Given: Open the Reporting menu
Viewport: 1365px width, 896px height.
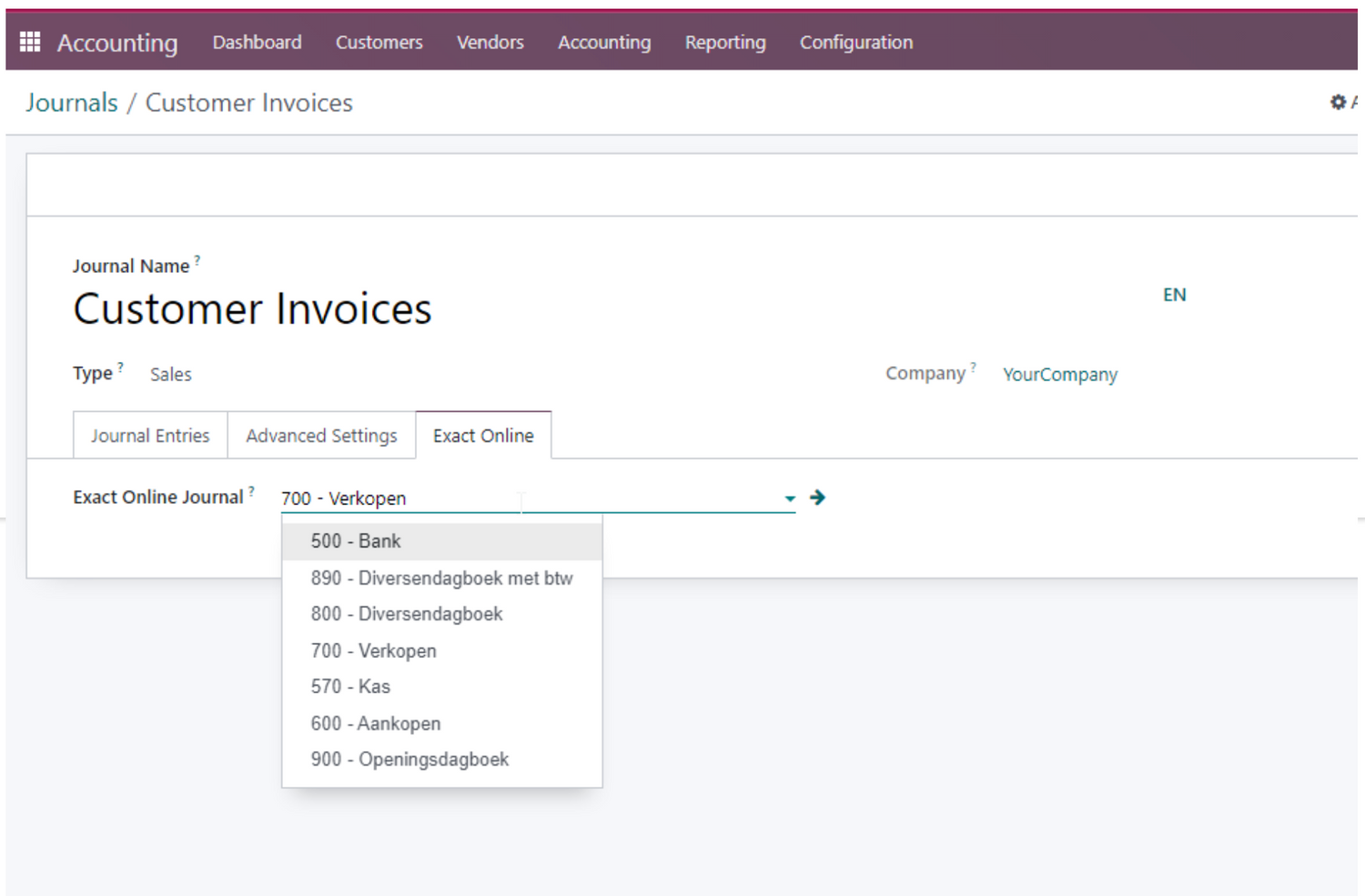Looking at the screenshot, I should click(725, 43).
